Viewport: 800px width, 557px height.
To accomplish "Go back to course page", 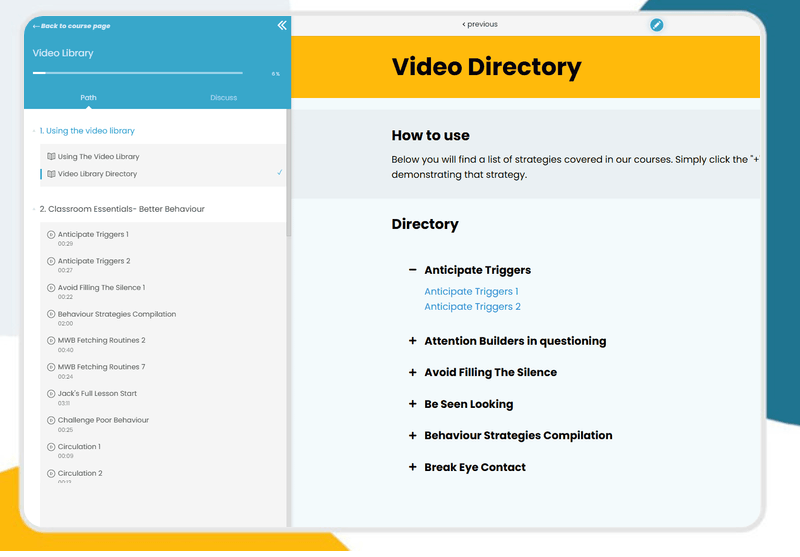I will 71,26.
